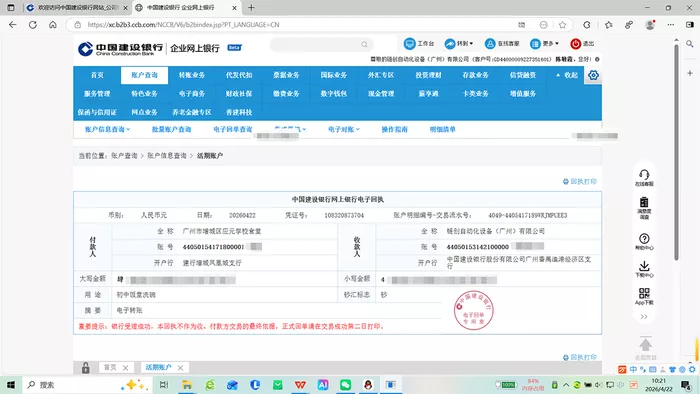Open the 电子回单查询 link
This screenshot has width=700, height=394.
(233, 129)
